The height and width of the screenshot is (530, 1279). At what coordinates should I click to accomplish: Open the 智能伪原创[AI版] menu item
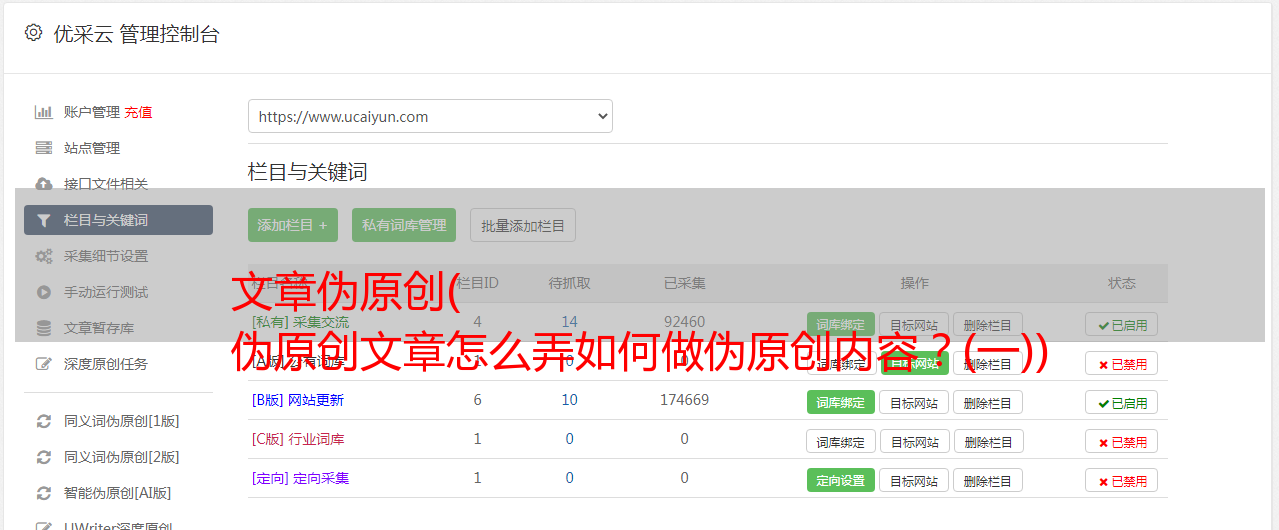(x=118, y=493)
